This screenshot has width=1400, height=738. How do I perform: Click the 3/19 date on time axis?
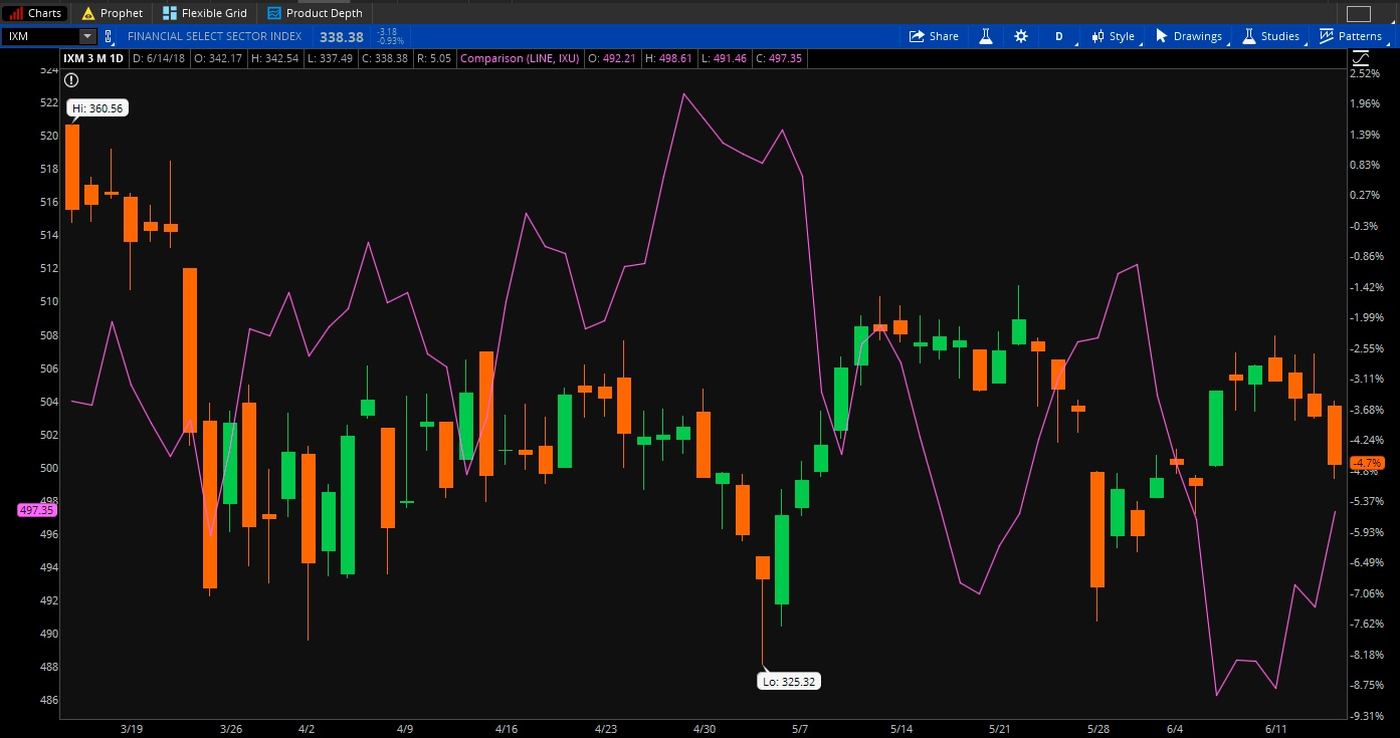pyautogui.click(x=131, y=729)
